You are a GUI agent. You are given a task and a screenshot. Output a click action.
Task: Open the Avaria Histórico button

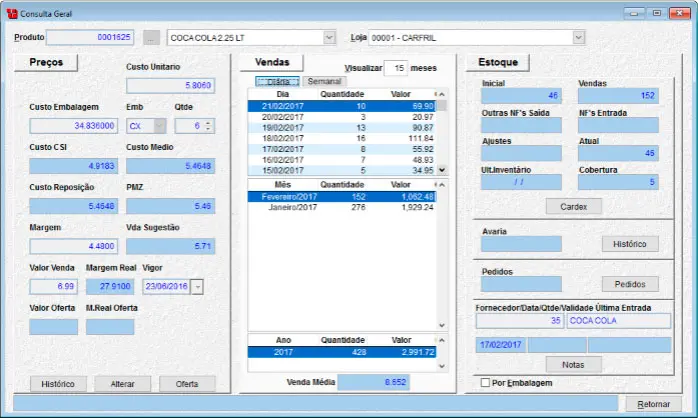pos(630,244)
